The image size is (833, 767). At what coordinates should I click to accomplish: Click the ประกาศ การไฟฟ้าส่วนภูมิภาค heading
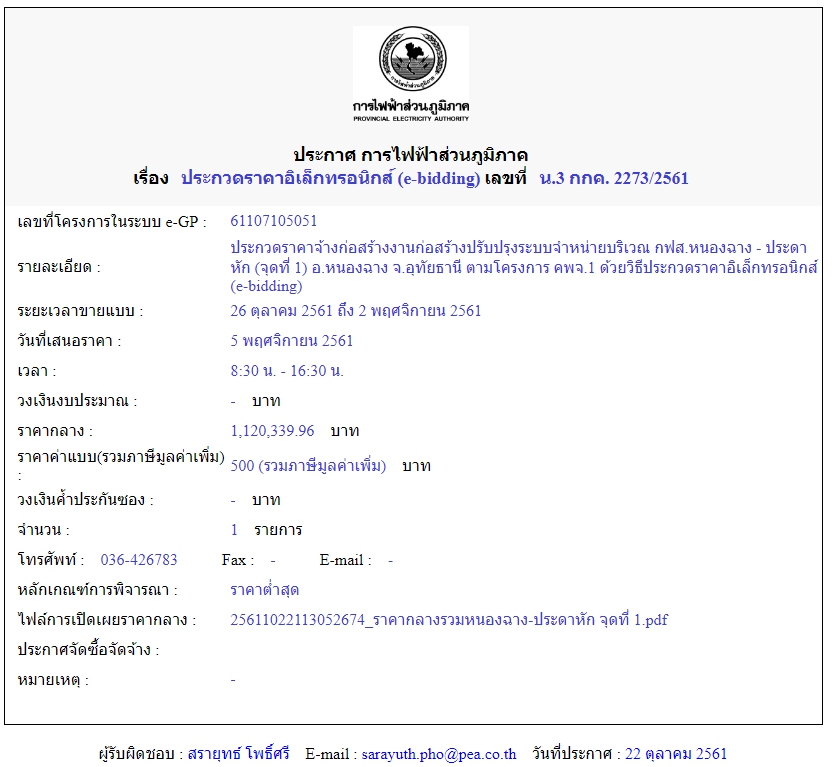point(411,155)
